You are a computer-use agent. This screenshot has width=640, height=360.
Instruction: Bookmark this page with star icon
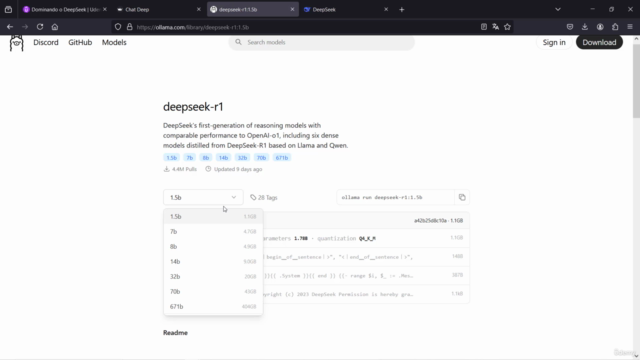click(507, 27)
